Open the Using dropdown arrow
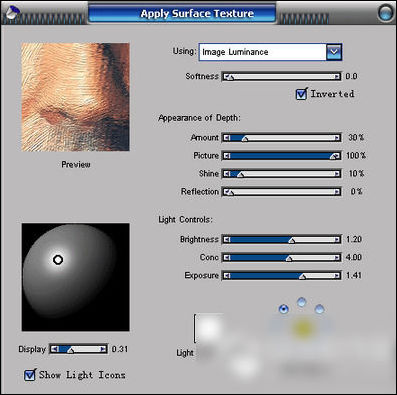397x395 pixels. pos(334,52)
